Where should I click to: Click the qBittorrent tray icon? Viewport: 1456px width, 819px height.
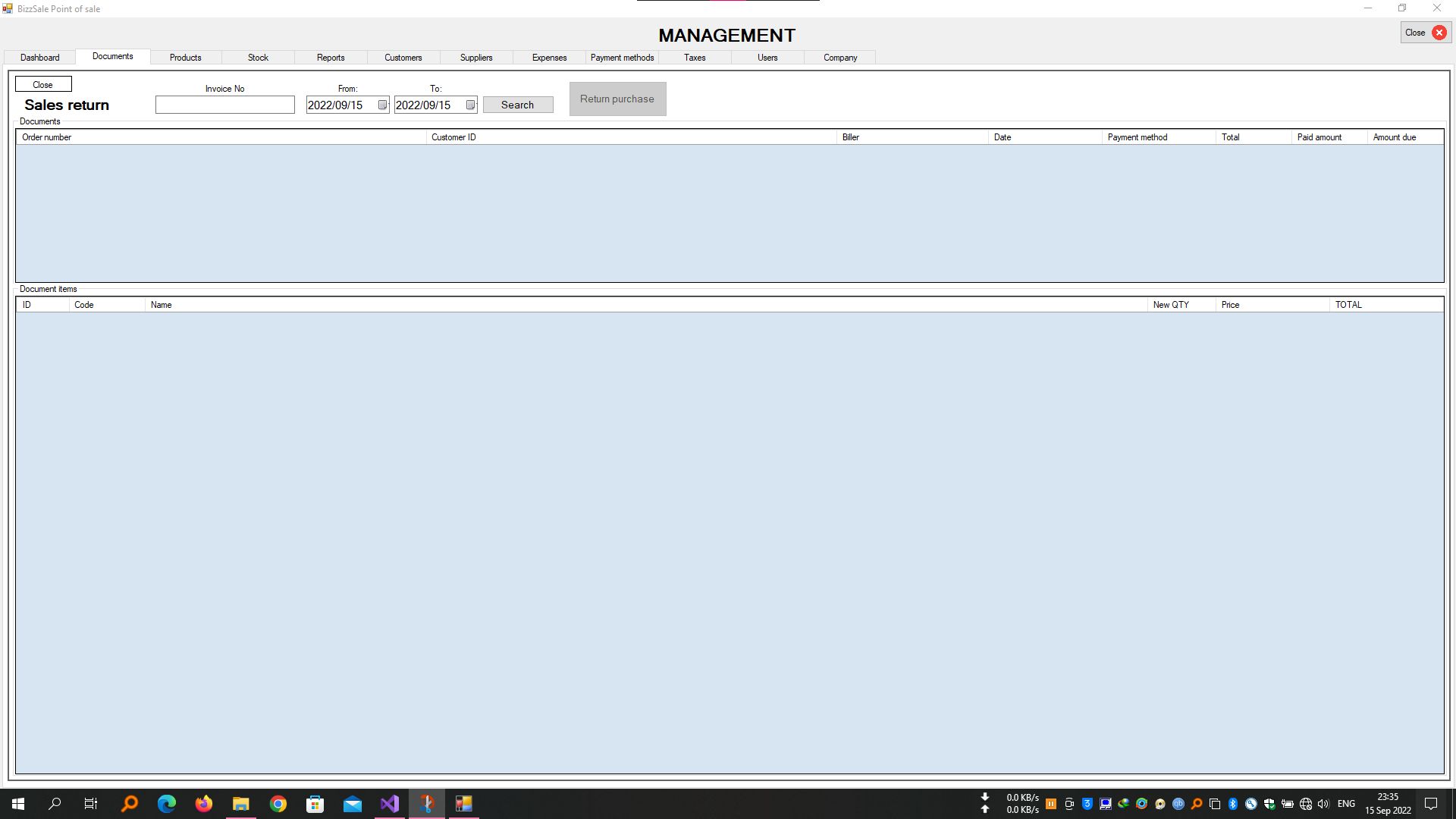coord(1178,804)
